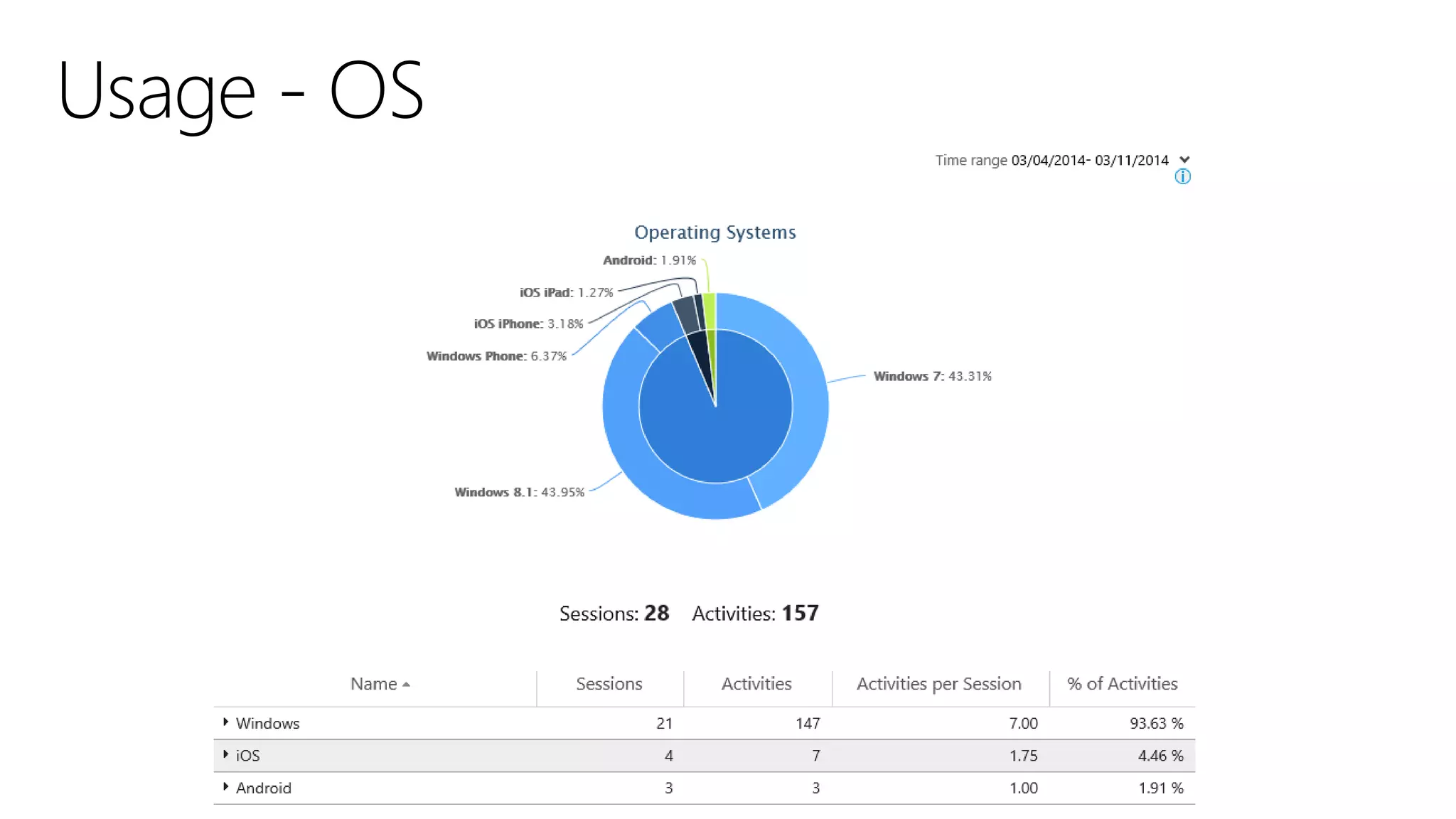
Task: Click the 21 sessions cell
Action: (x=664, y=723)
